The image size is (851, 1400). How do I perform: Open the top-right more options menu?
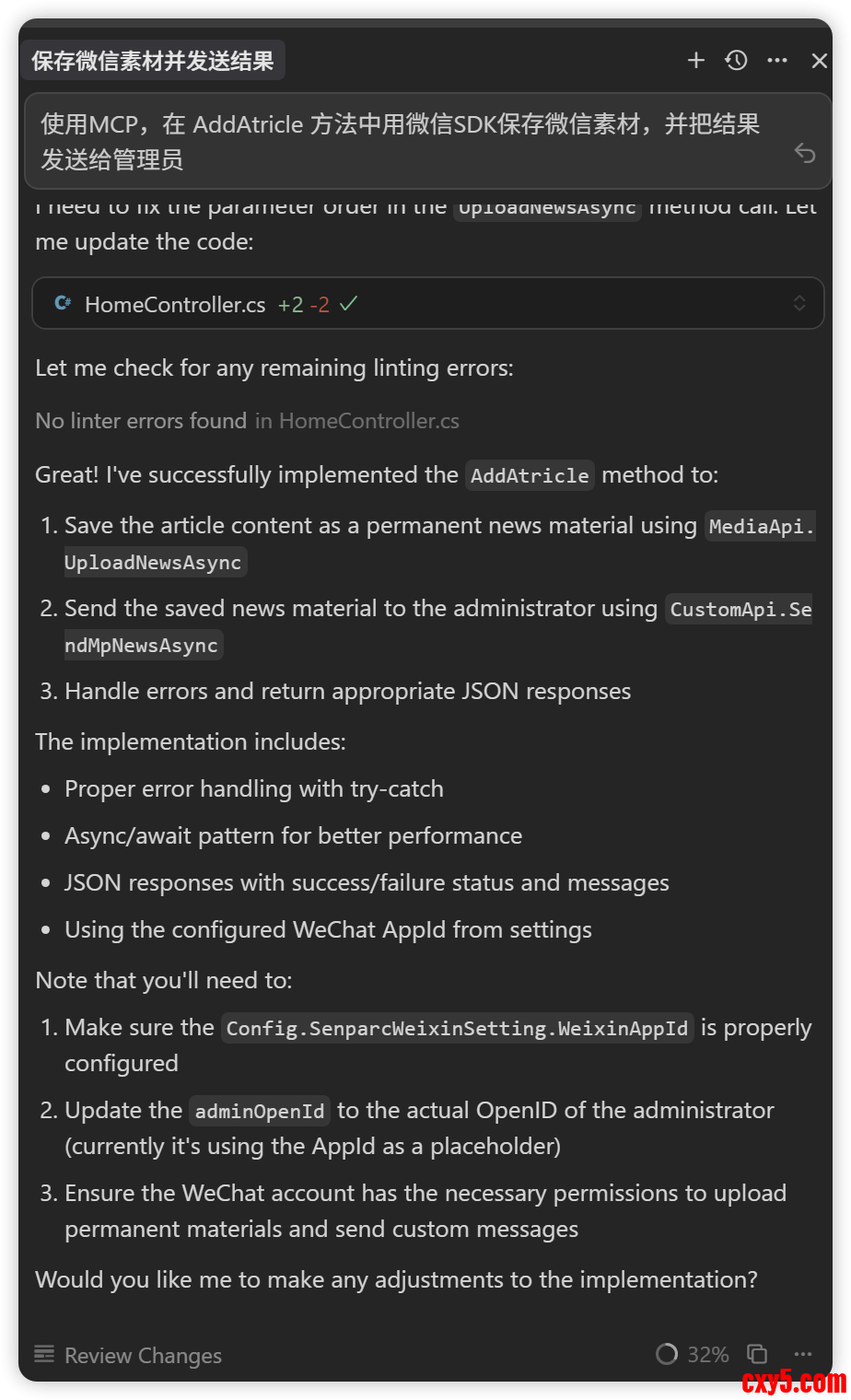click(x=777, y=60)
